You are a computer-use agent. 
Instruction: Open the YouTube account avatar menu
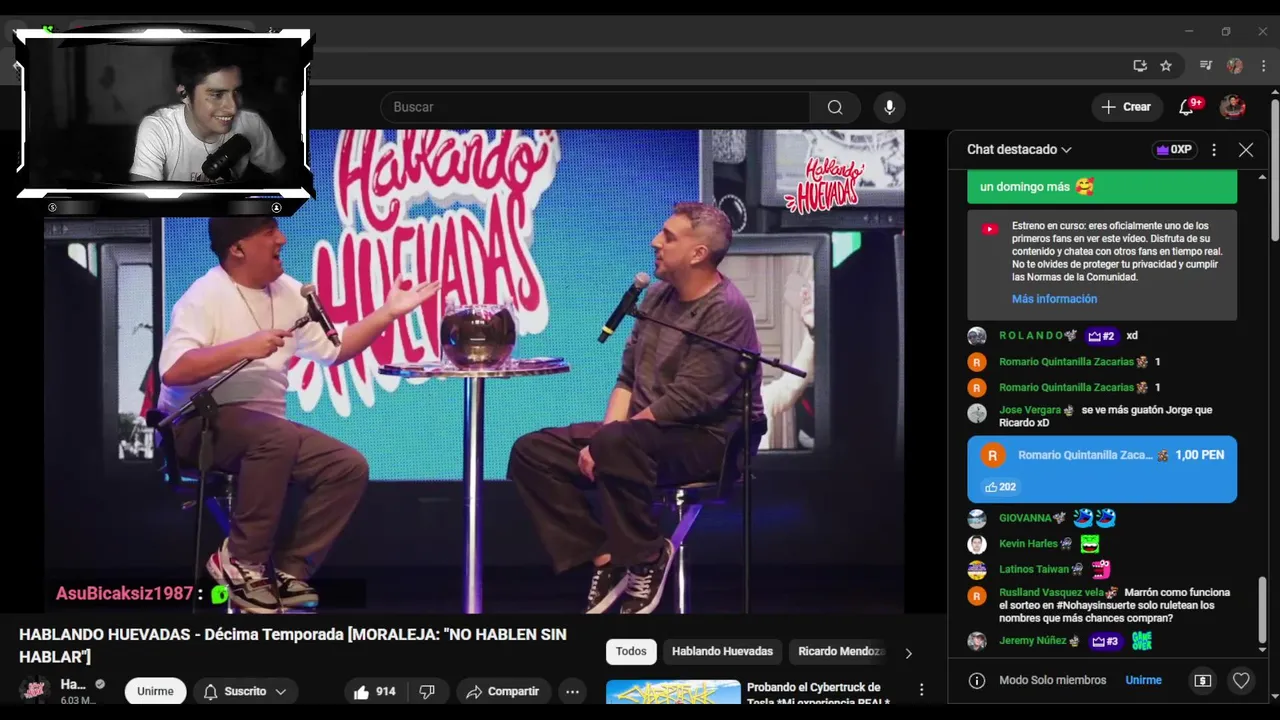(1232, 107)
